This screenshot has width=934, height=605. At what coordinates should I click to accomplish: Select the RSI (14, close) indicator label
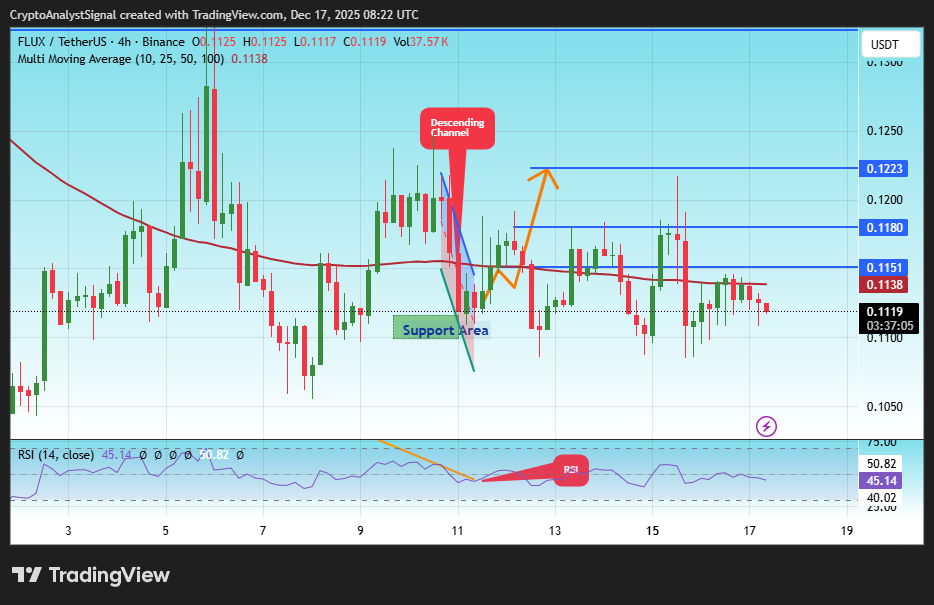click(56, 455)
